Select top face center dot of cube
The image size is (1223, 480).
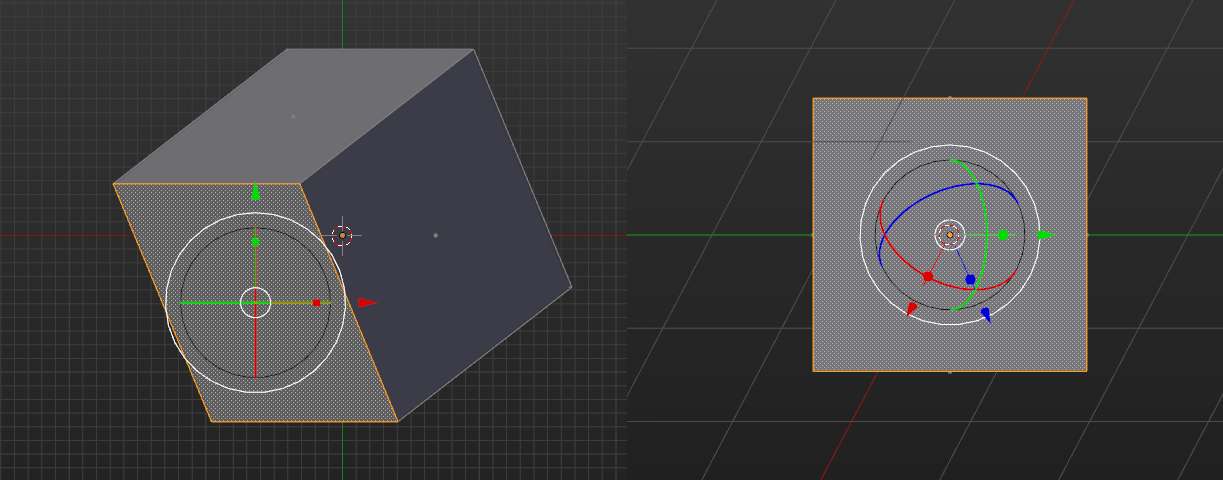293,116
